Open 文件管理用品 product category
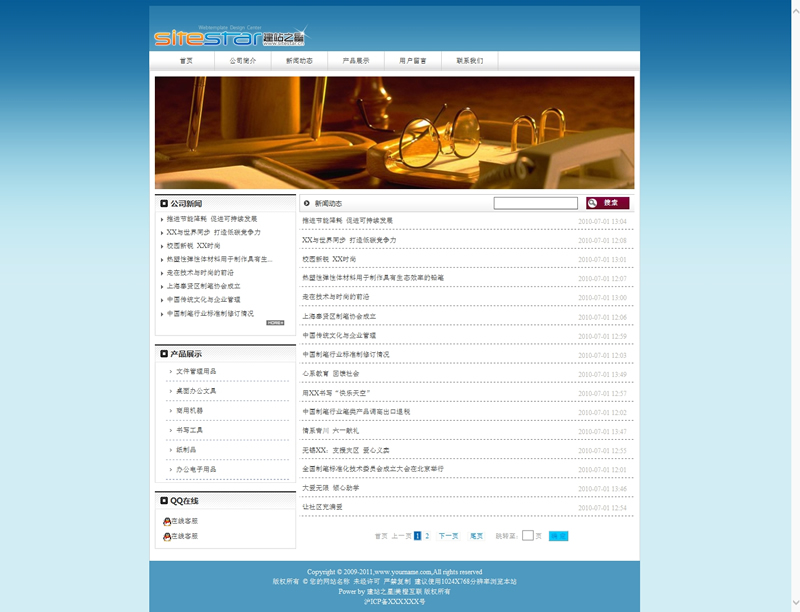Viewport: 800px width, 612px height. 196,371
